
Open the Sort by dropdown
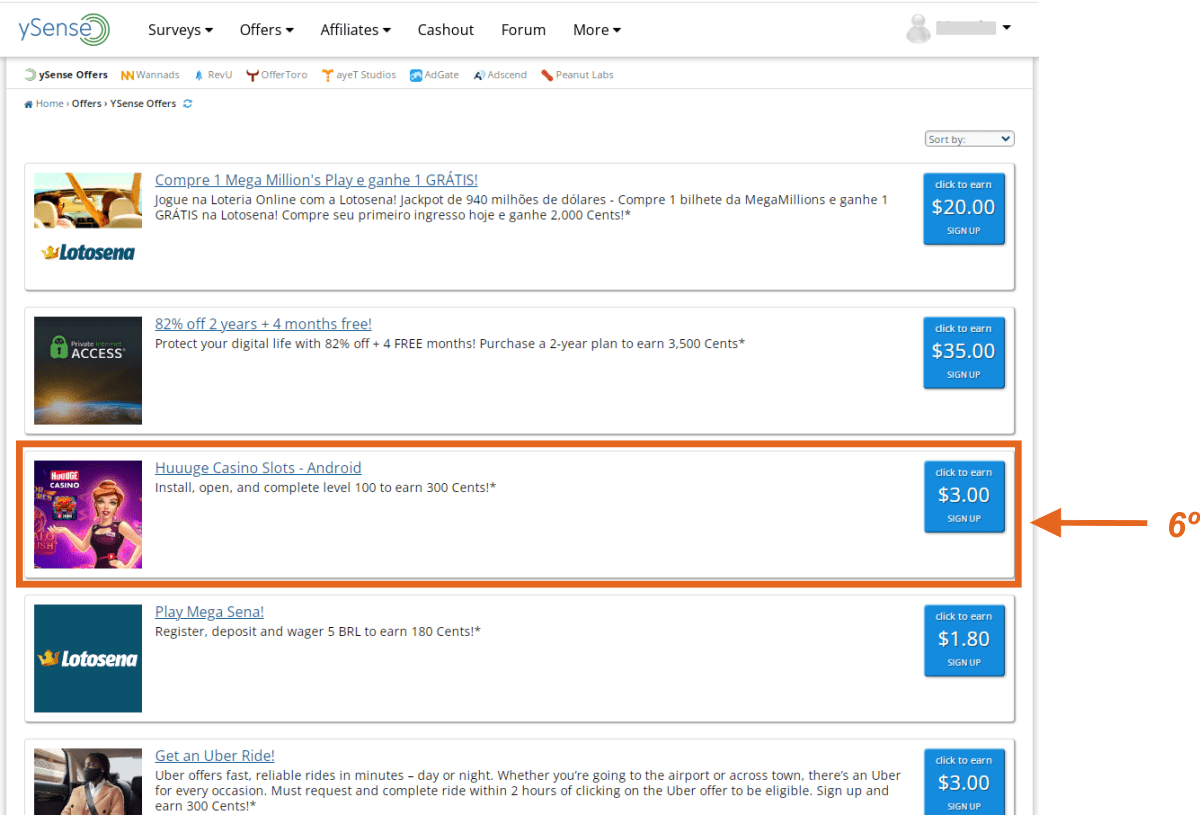click(969, 139)
